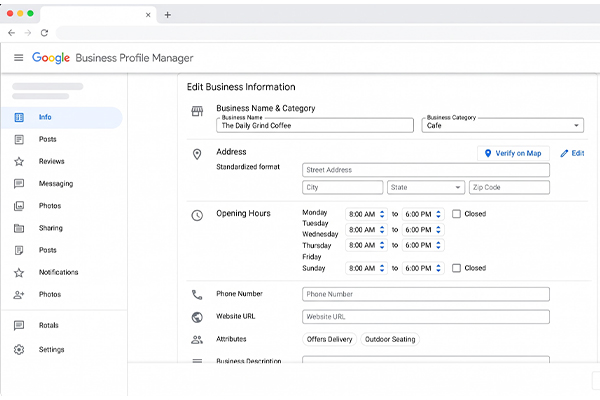
Task: Click the Website URL input field
Action: [x=426, y=317]
